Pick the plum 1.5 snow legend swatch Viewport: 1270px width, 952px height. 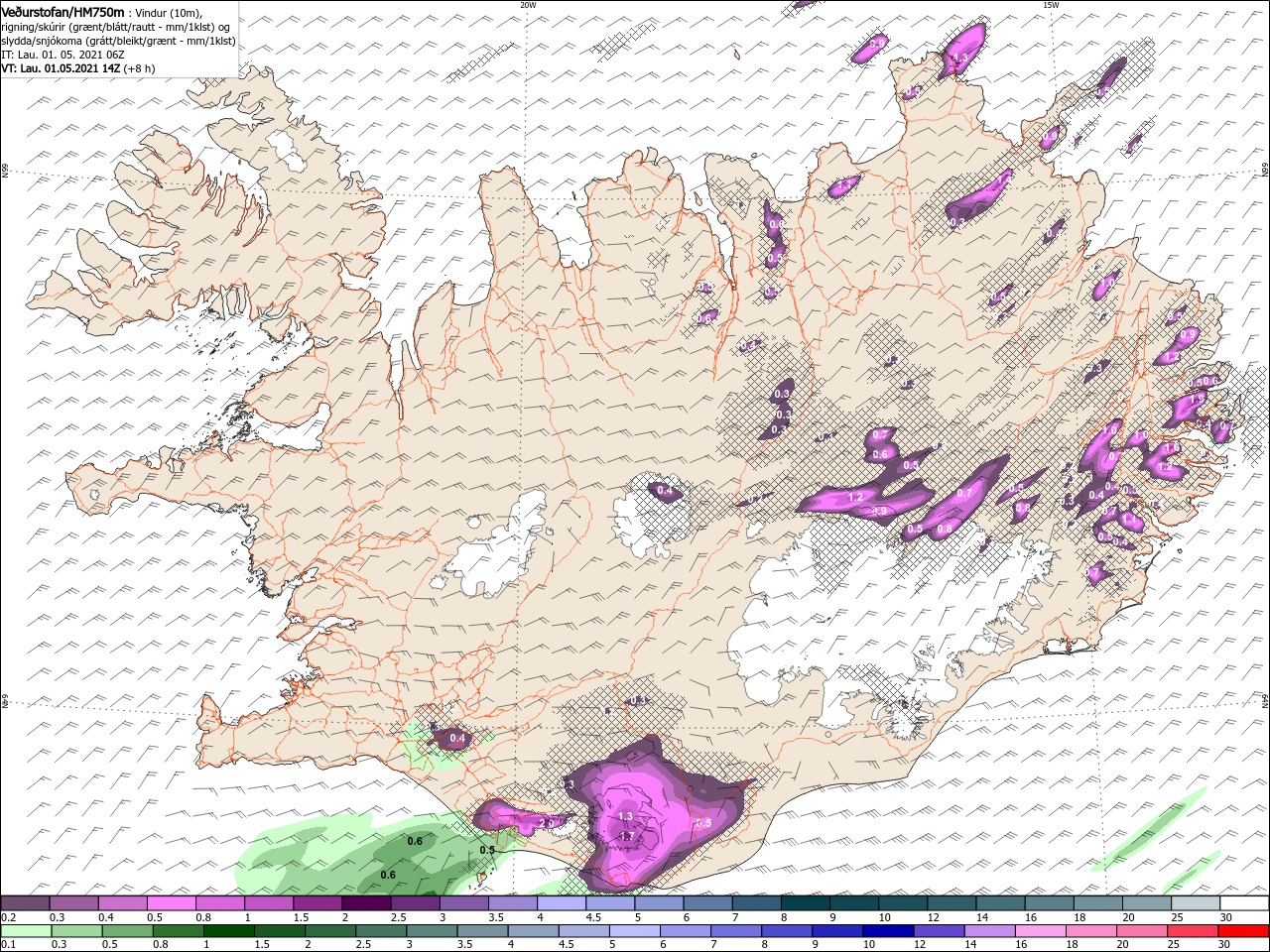[x=317, y=903]
